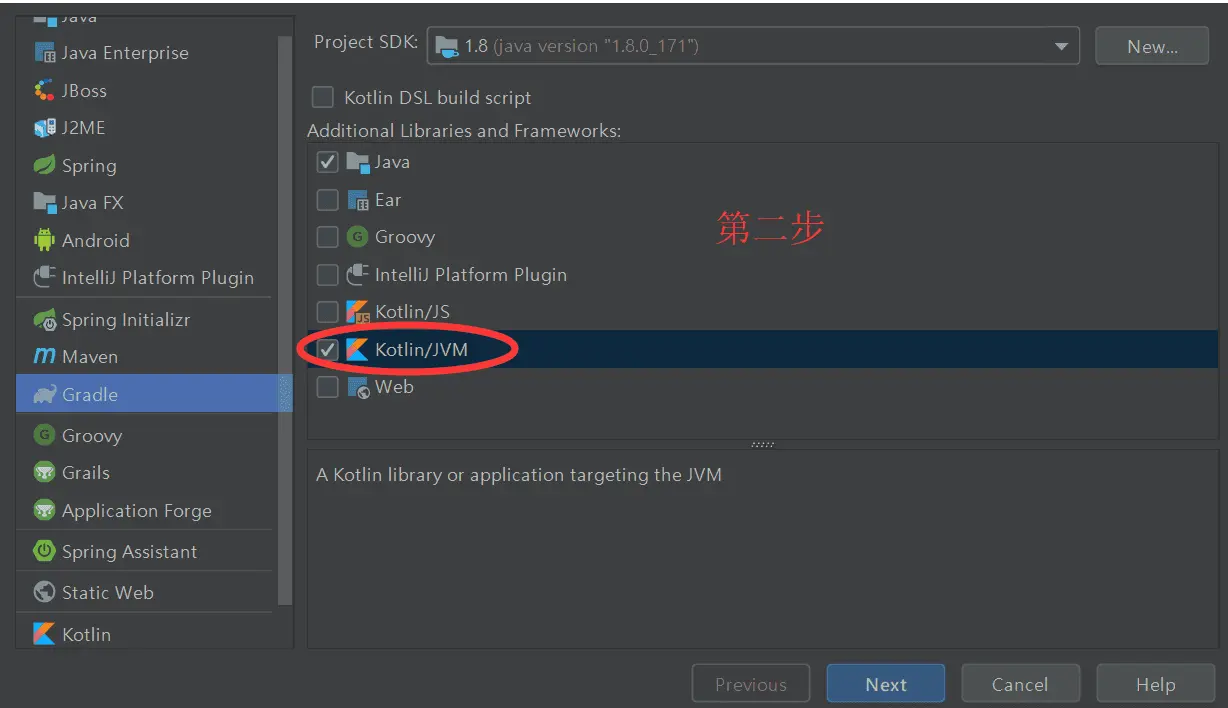Image resolution: width=1228 pixels, height=708 pixels.
Task: Click the 'Kotlin/JS' framework label
Action: pyautogui.click(x=412, y=312)
